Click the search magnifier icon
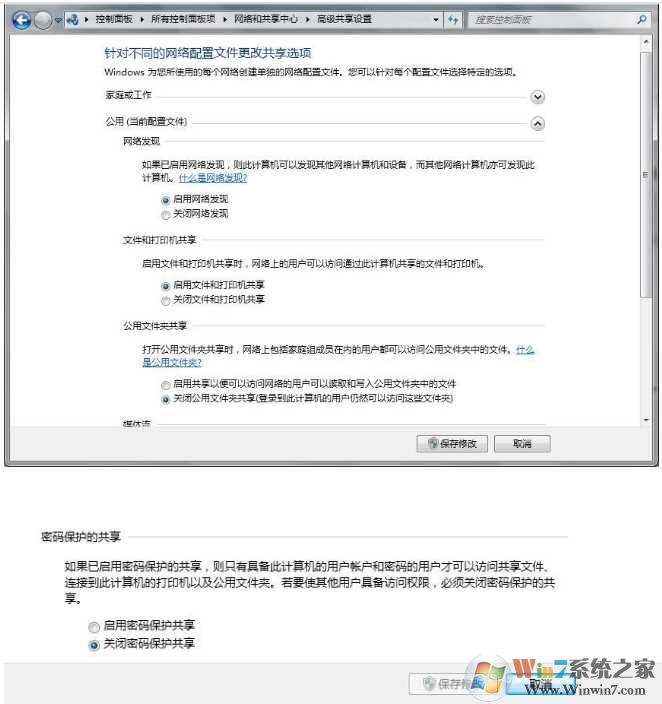 click(x=642, y=19)
